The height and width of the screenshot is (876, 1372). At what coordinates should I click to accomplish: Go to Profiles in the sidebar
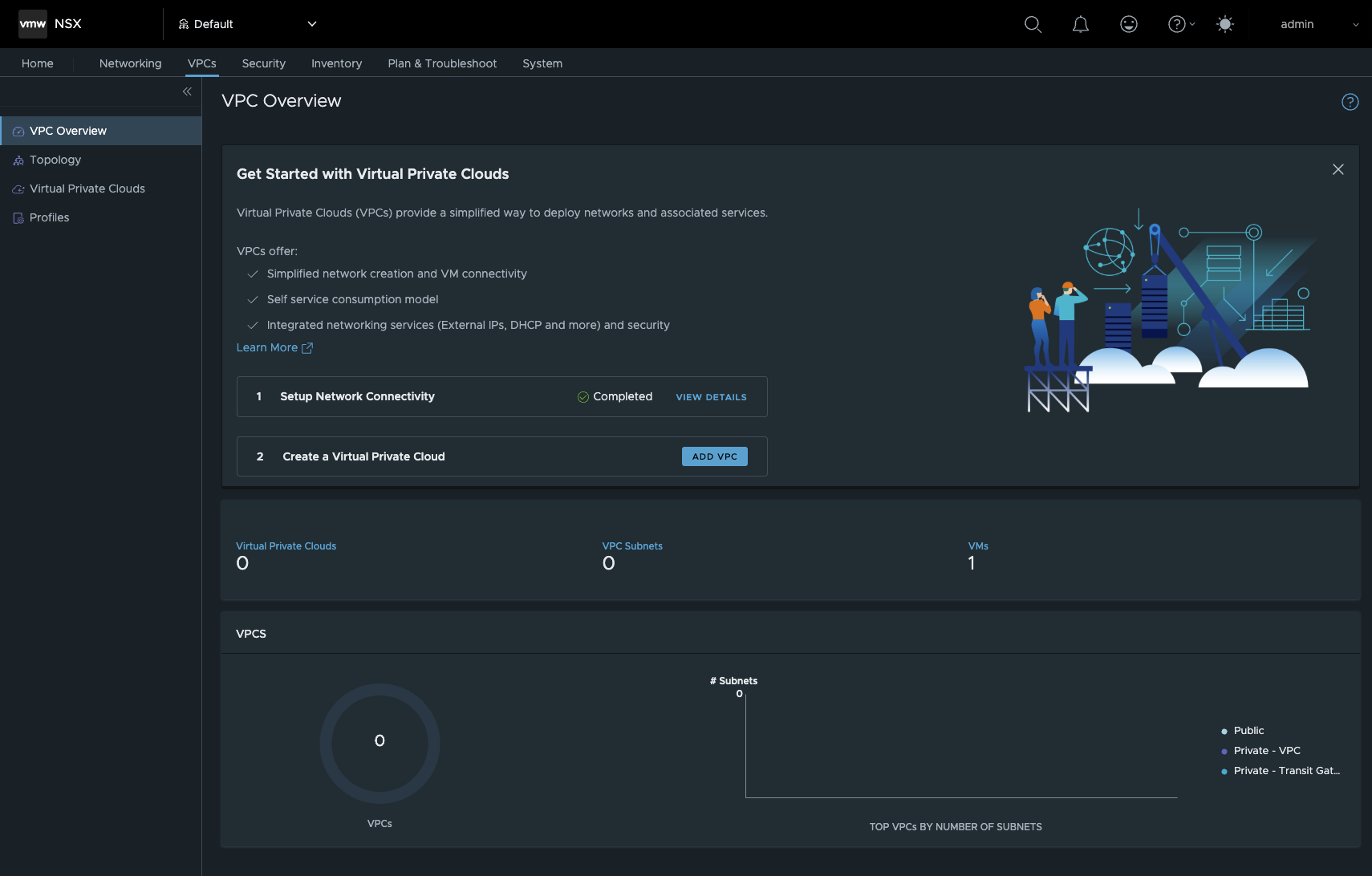[x=49, y=217]
